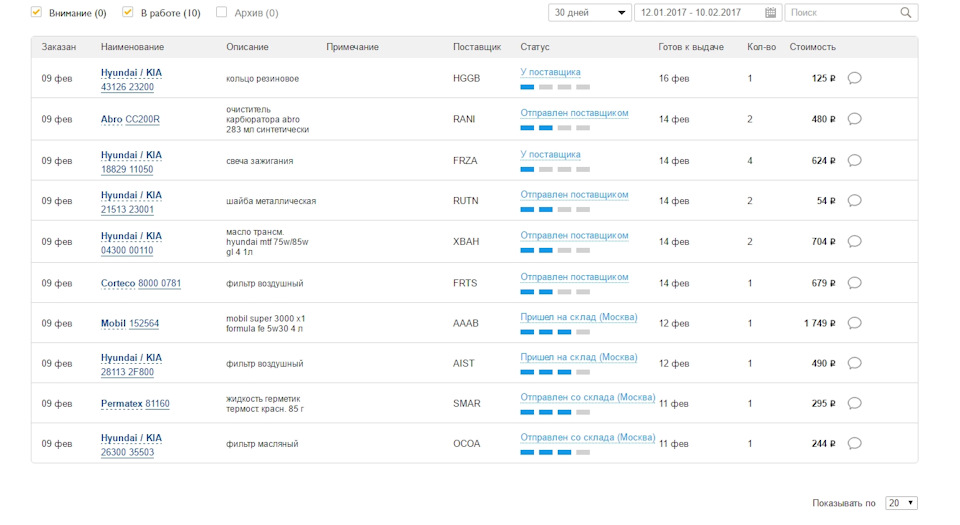Open the 30 дней period dropdown
This screenshot has width=960, height=525.
(x=590, y=12)
